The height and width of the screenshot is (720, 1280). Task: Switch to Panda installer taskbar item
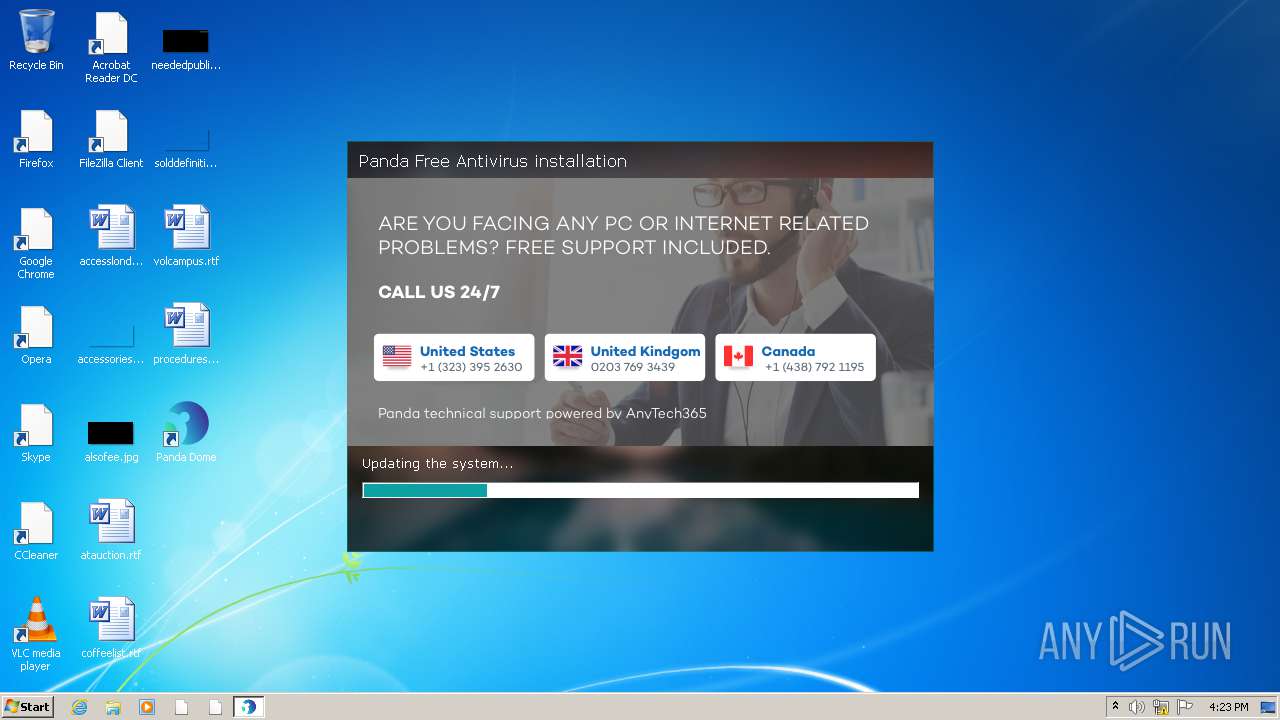click(x=248, y=707)
